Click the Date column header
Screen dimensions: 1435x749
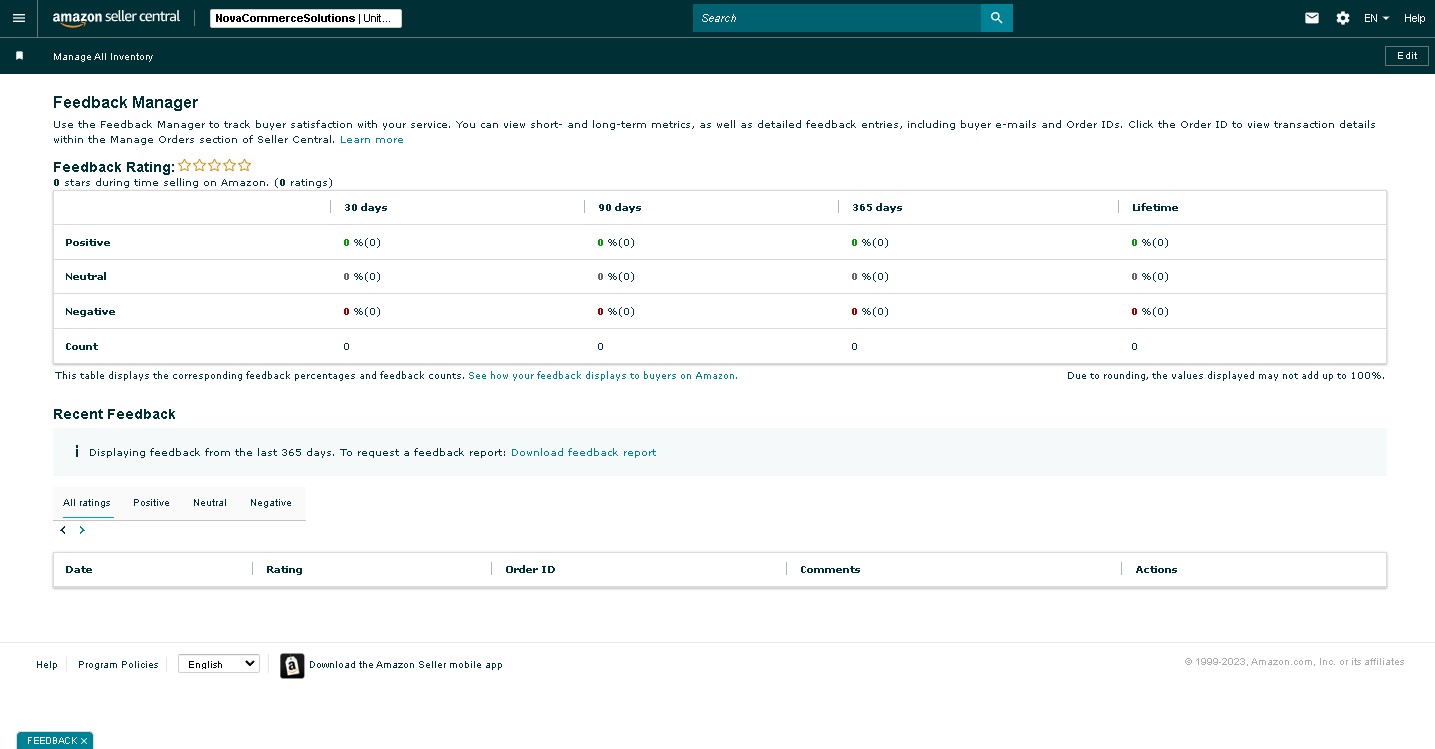pos(79,570)
